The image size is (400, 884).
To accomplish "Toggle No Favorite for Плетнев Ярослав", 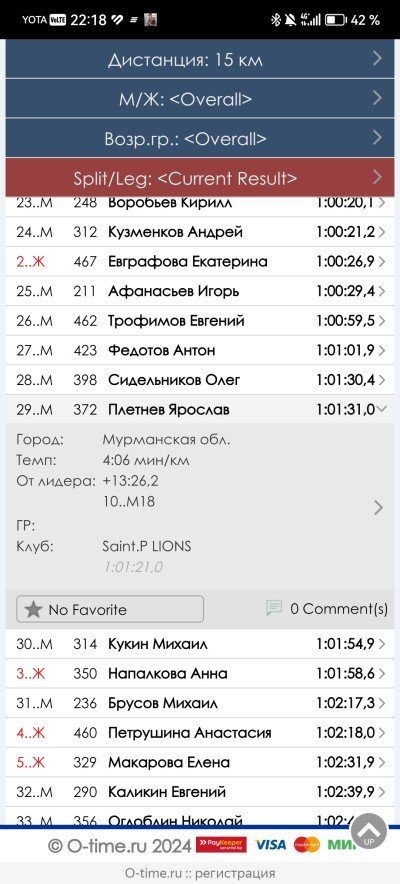I will 110,609.
